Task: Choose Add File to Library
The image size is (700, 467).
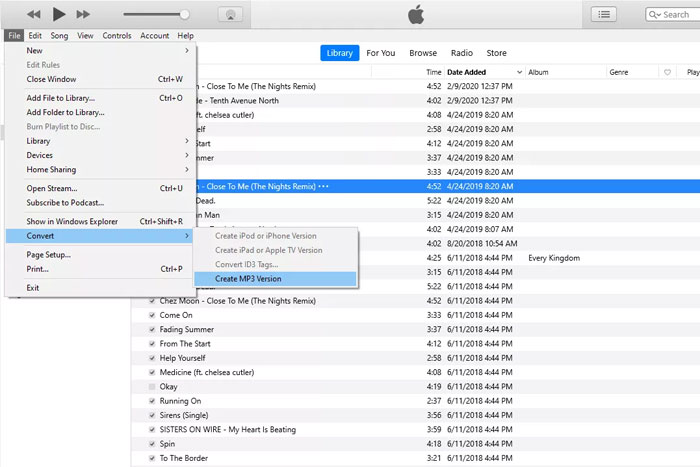Action: (61, 98)
